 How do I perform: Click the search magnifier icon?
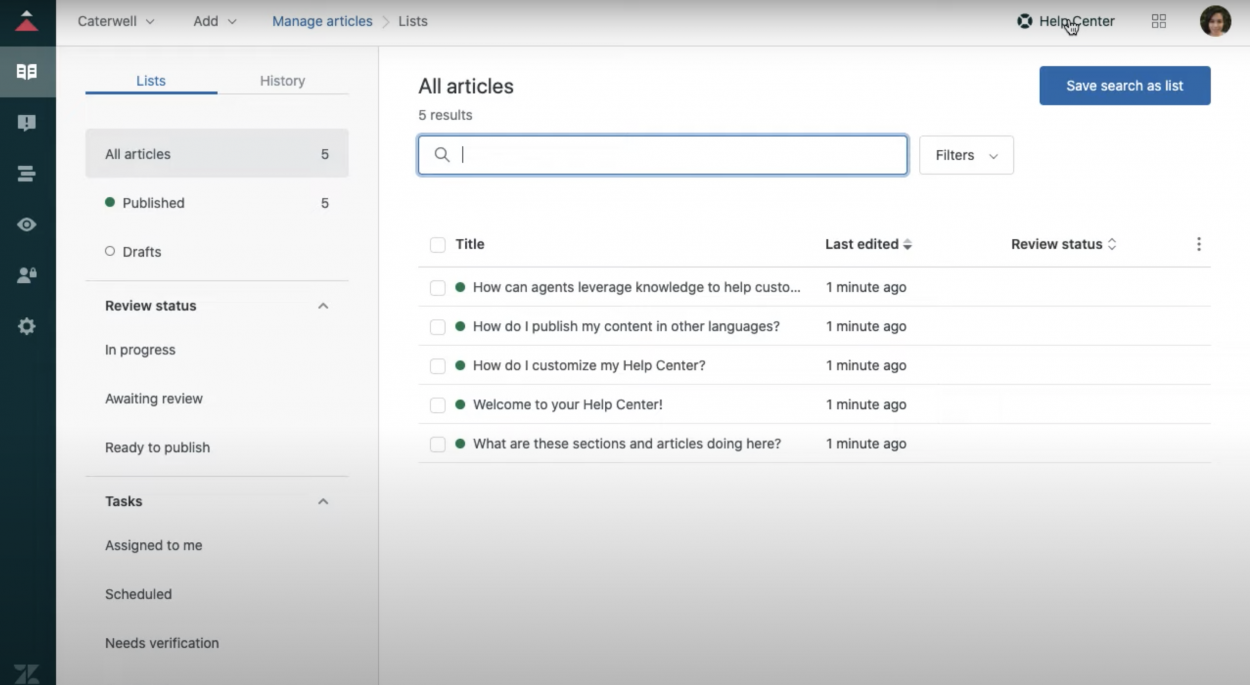tap(442, 155)
